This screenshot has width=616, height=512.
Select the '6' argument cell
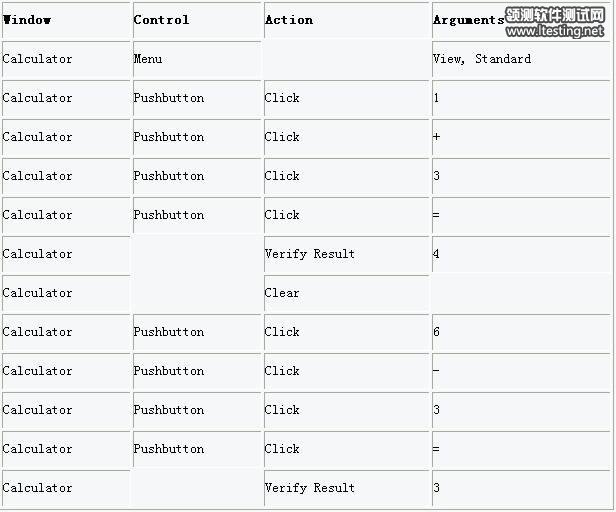click(x=437, y=332)
